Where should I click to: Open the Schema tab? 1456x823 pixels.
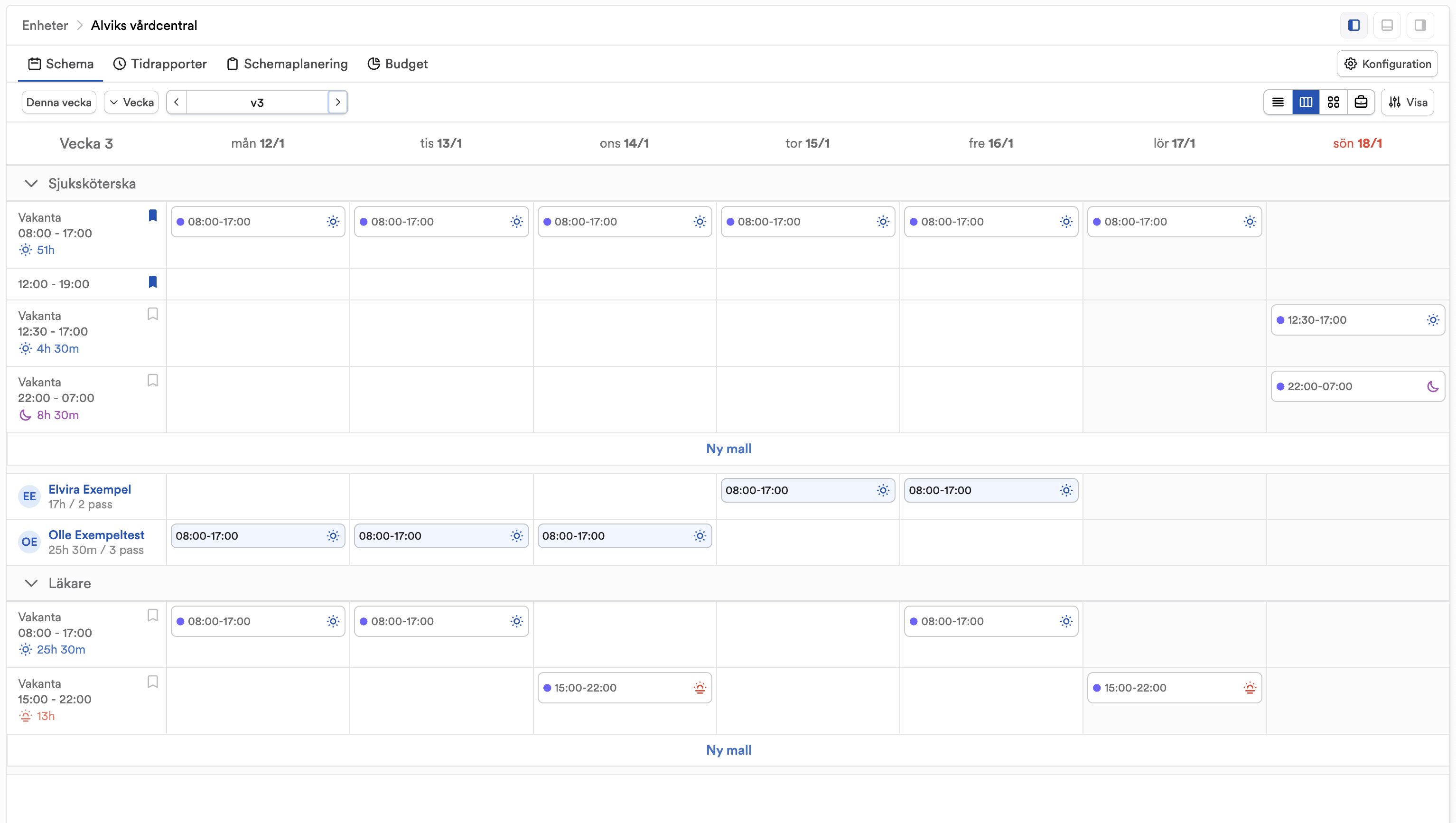click(x=60, y=64)
